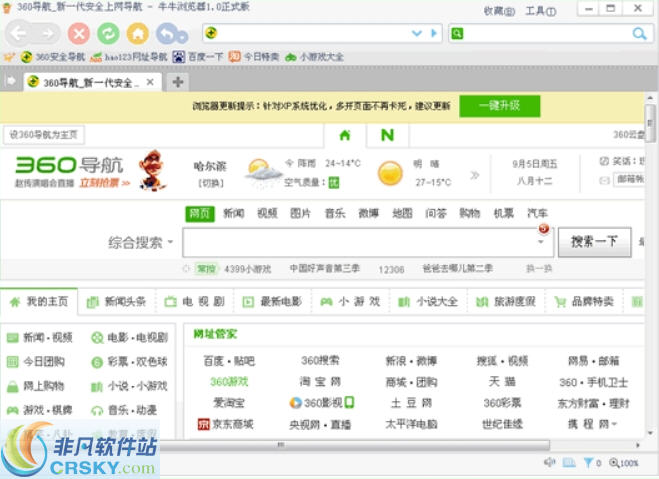Expand weather forecast with double chevron
Screen dimensions: 659x479
click(474, 175)
